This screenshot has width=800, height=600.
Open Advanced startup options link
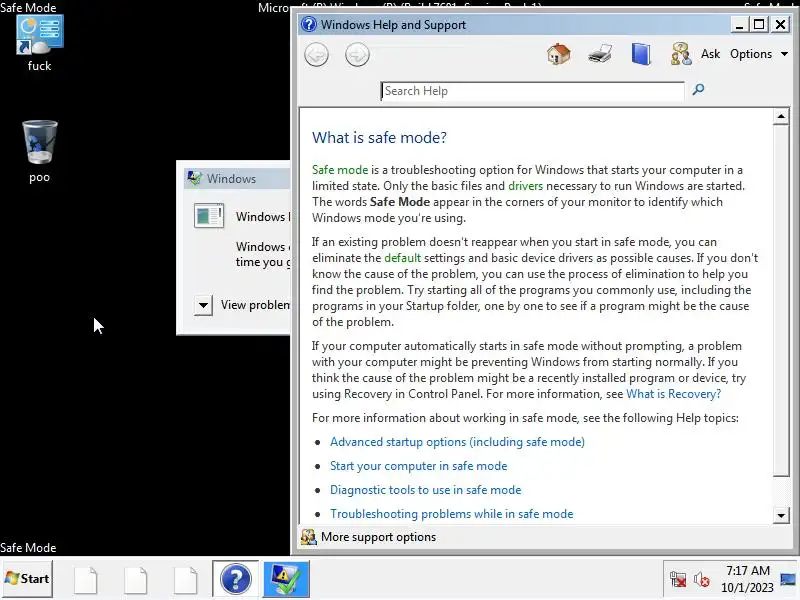pyautogui.click(x=457, y=442)
